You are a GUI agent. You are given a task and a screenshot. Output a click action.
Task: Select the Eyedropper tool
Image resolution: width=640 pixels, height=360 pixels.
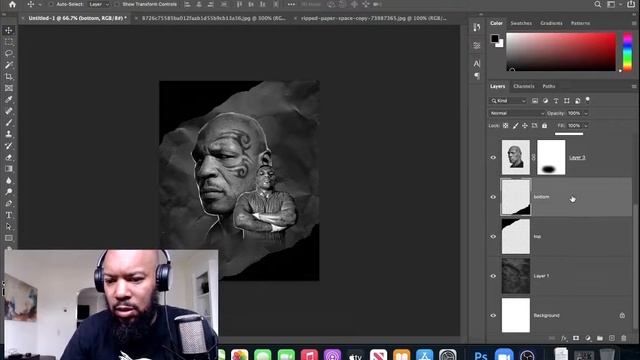[9, 99]
